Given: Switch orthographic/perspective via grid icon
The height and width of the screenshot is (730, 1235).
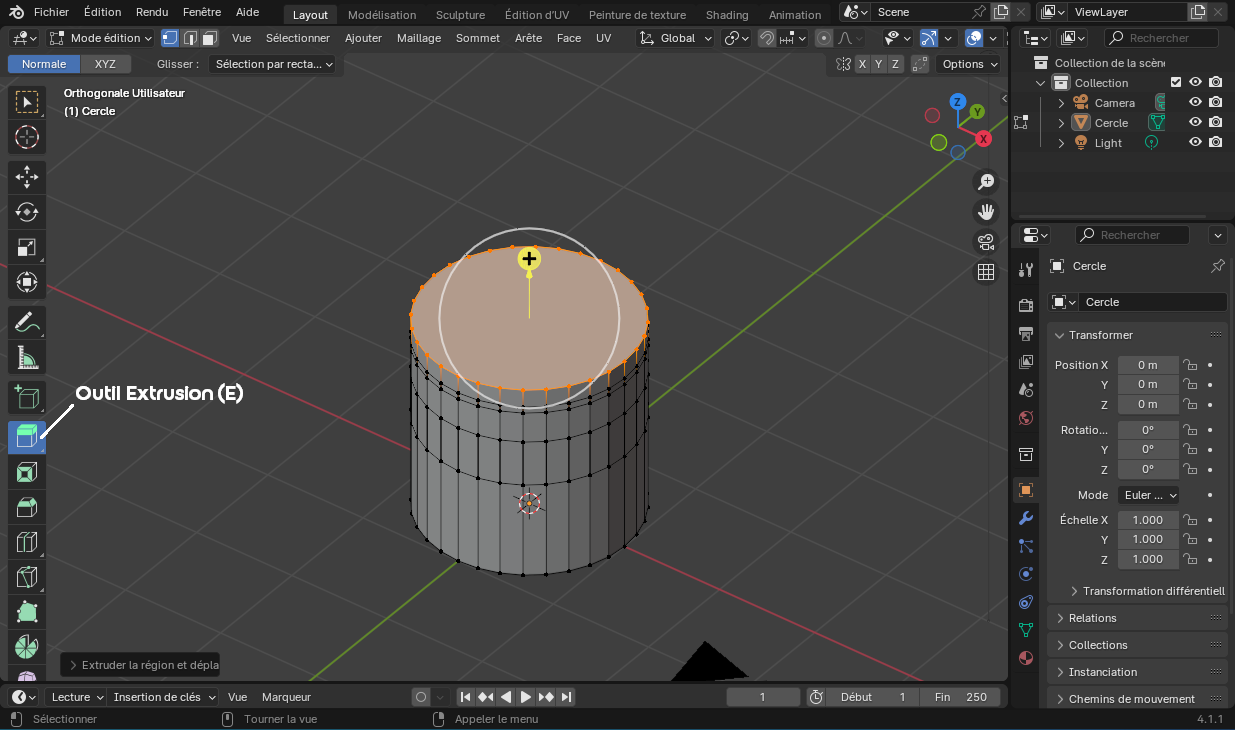Looking at the screenshot, I should point(986,272).
